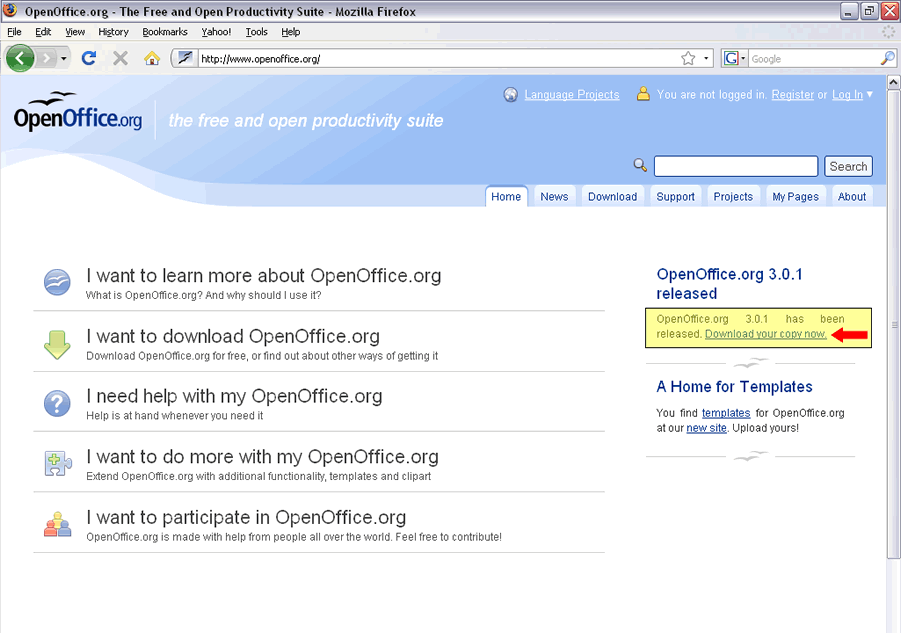Open the Yahoo! menu

click(x=216, y=32)
